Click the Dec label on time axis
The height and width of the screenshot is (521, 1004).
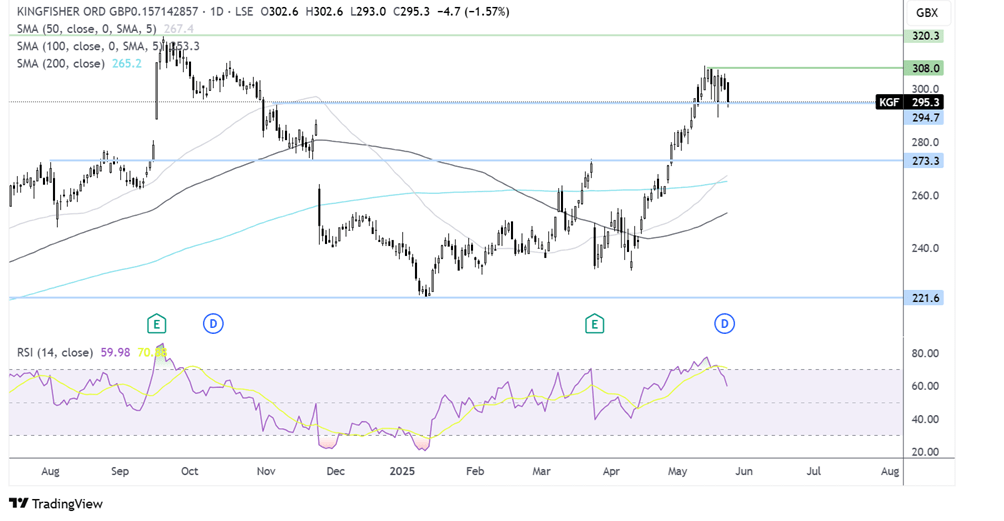(336, 471)
